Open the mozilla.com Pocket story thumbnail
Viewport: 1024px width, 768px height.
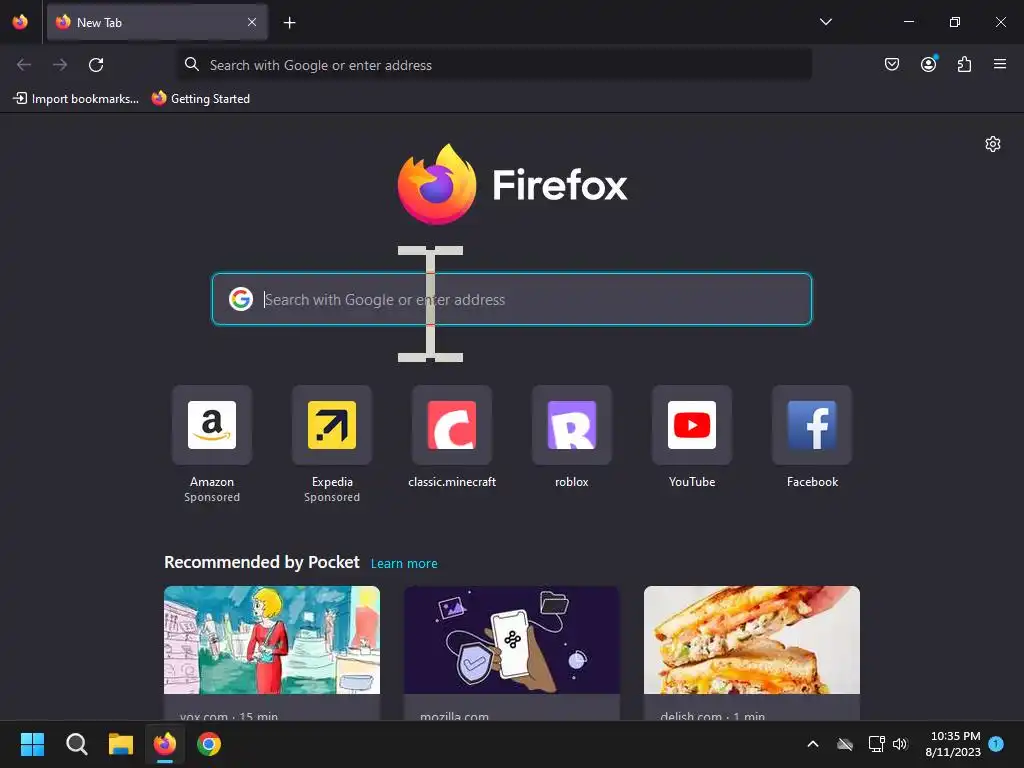coord(512,640)
